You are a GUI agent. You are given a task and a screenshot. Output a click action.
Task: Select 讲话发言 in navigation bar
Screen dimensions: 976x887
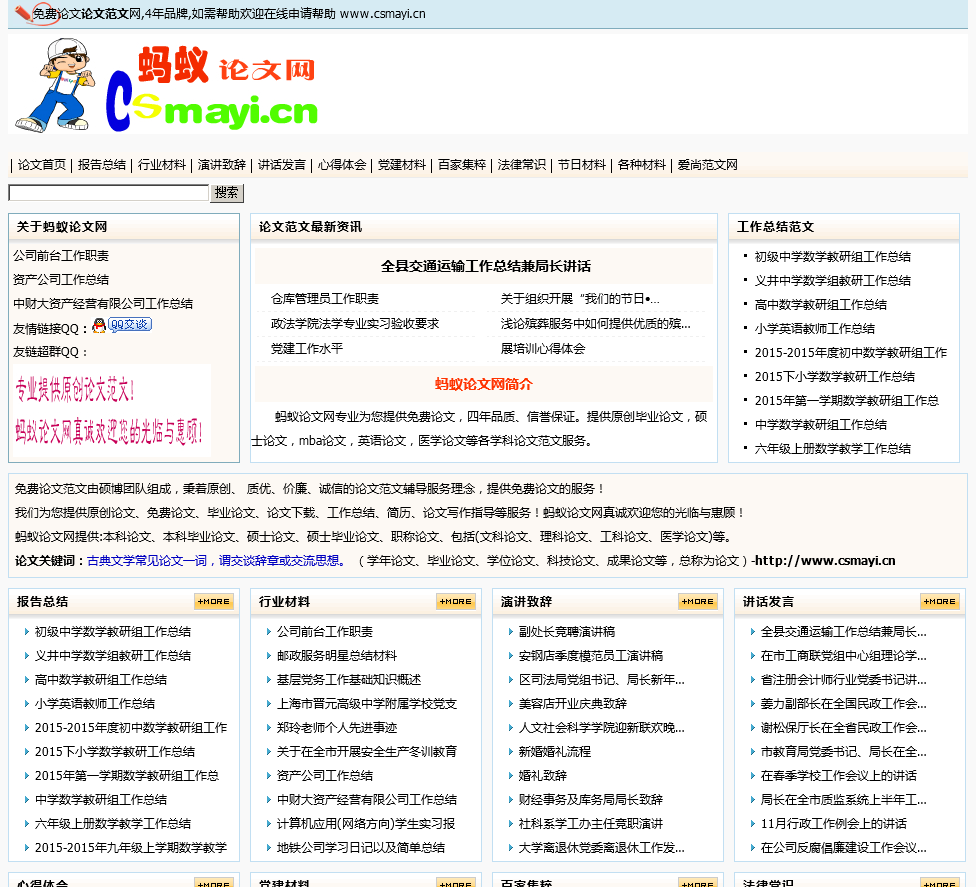click(x=282, y=165)
